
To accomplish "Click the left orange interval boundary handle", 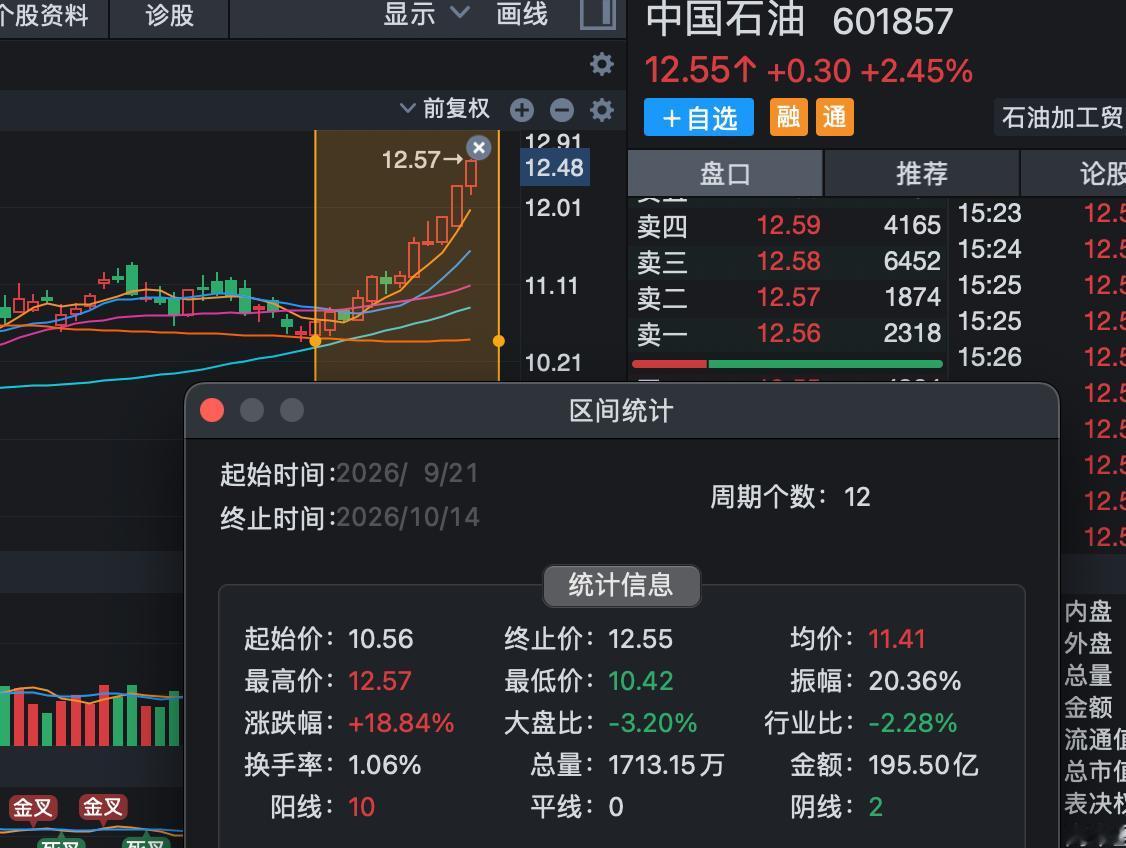I will coord(315,341).
